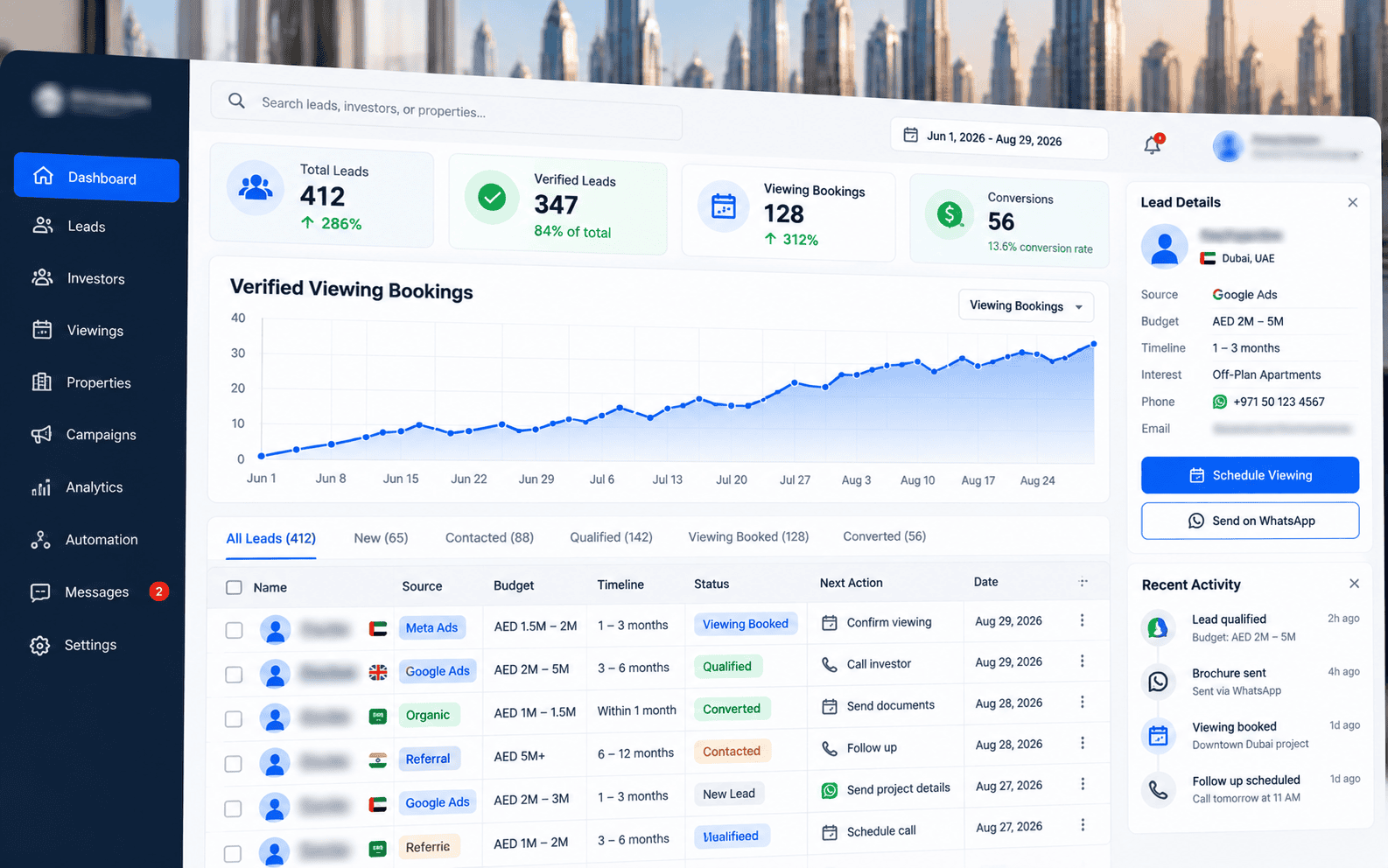Image resolution: width=1388 pixels, height=868 pixels.
Task: Click the Campaigns megaphone icon
Action: [41, 434]
